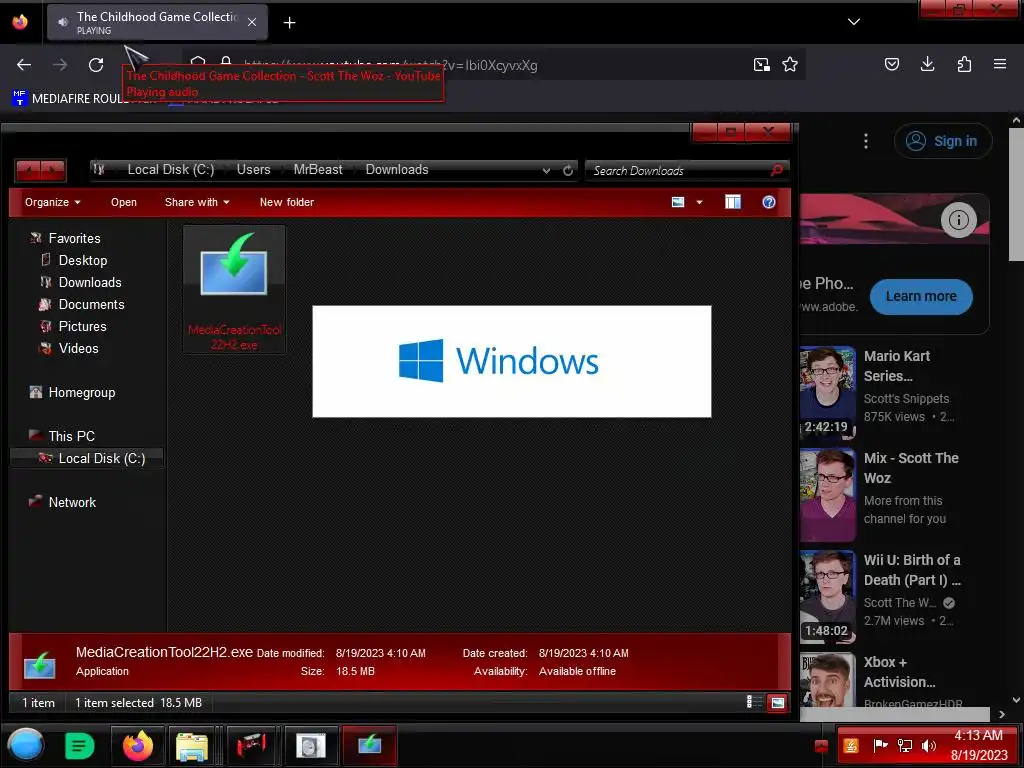Image resolution: width=1024 pixels, height=768 pixels.
Task: Open the Share with dropdown
Action: click(x=197, y=202)
